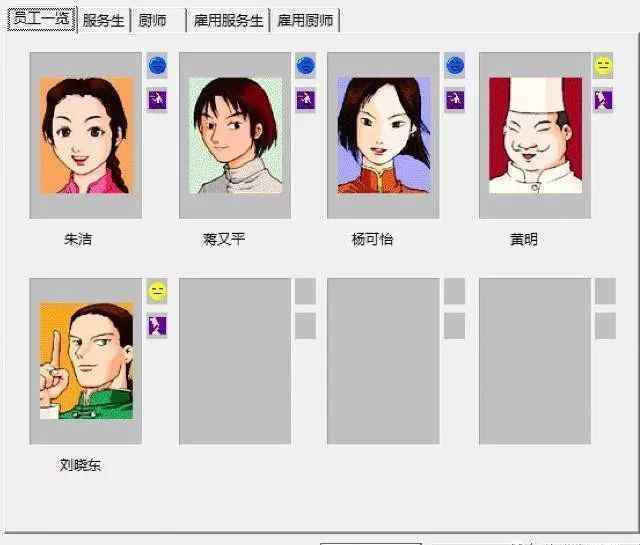Click the yellow mood face beside 刘晓东
Screen dimensions: 640x545
(x=157, y=291)
